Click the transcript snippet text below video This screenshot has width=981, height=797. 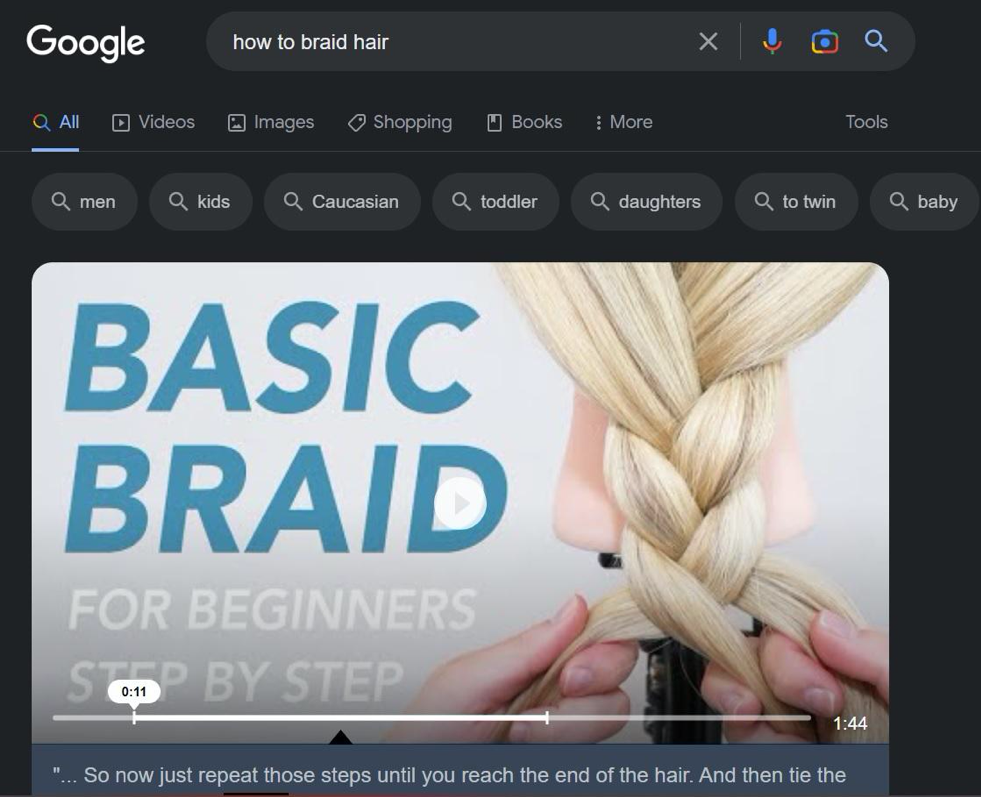coord(449,775)
